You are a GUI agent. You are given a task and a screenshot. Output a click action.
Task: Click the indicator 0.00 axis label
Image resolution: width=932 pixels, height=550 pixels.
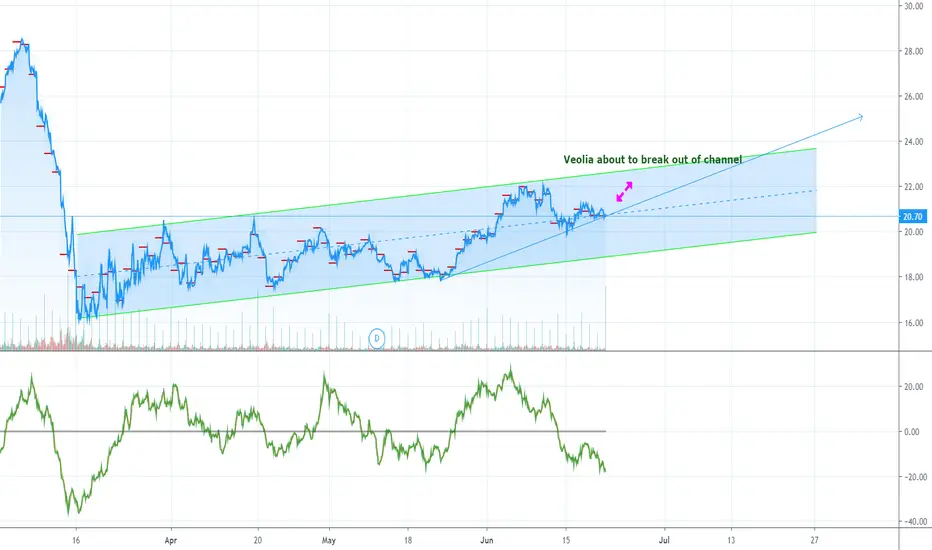tap(912, 432)
